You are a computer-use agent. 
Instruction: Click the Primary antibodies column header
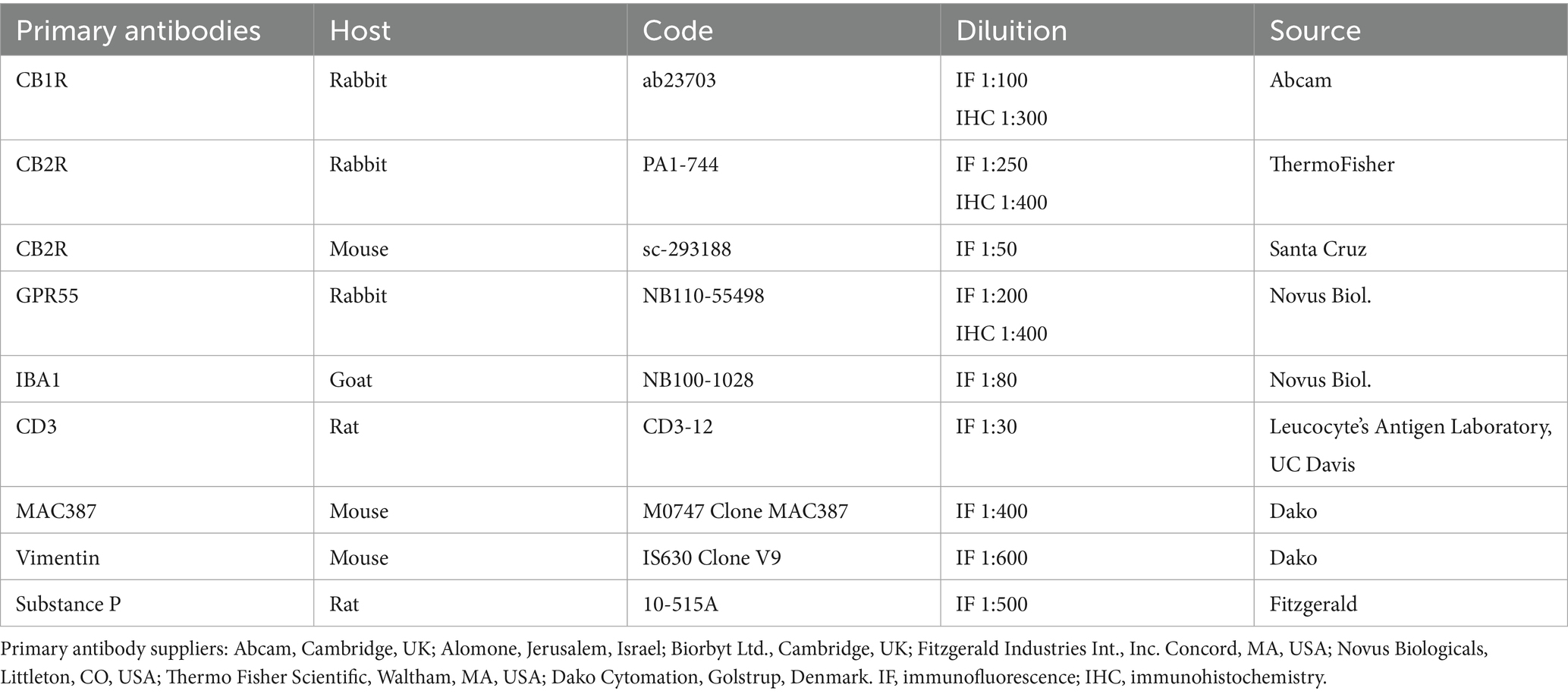(138, 30)
